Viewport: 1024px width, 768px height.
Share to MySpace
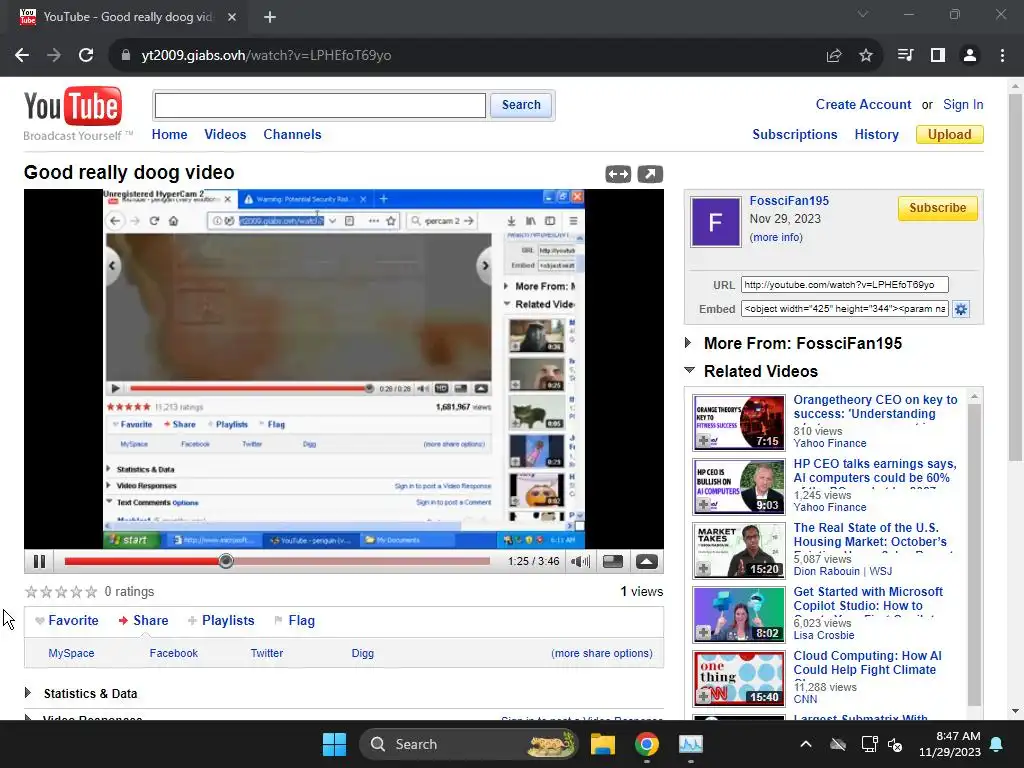[x=71, y=653]
